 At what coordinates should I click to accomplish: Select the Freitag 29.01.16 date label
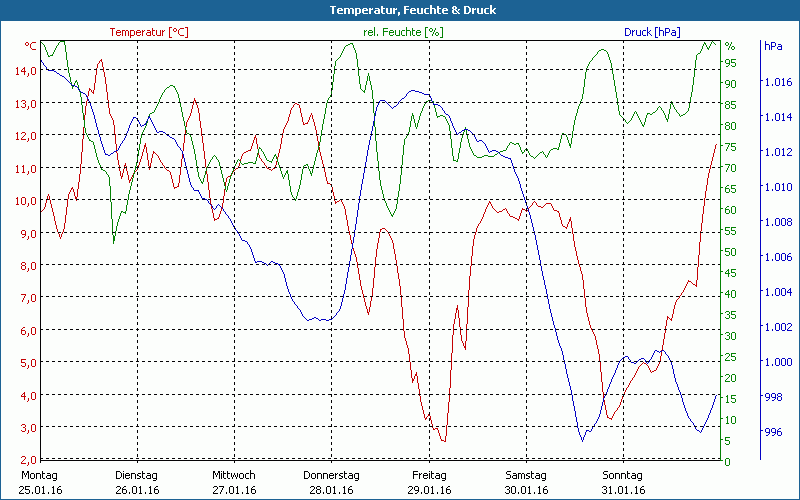tap(428, 482)
